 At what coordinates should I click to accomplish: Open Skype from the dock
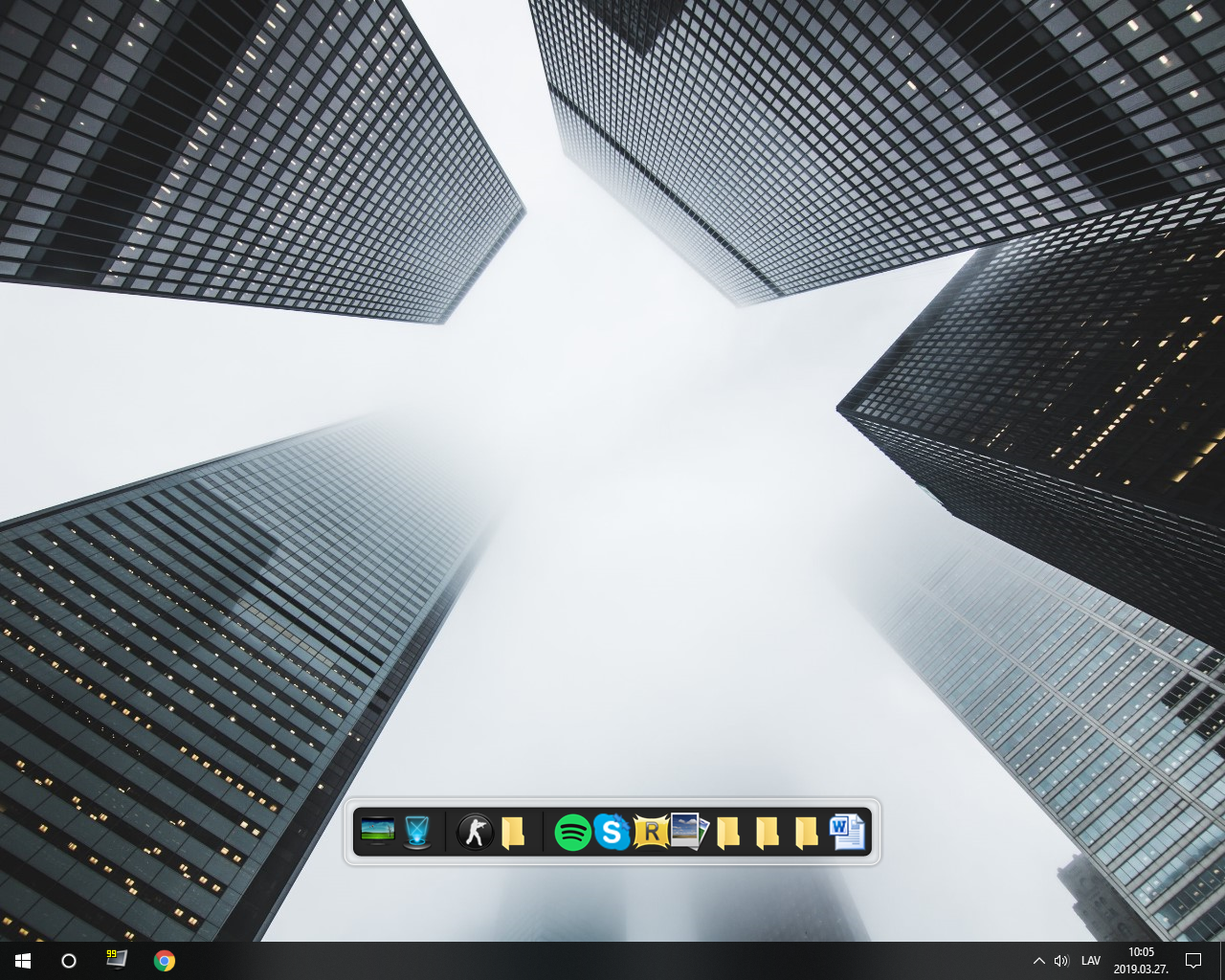[612, 832]
